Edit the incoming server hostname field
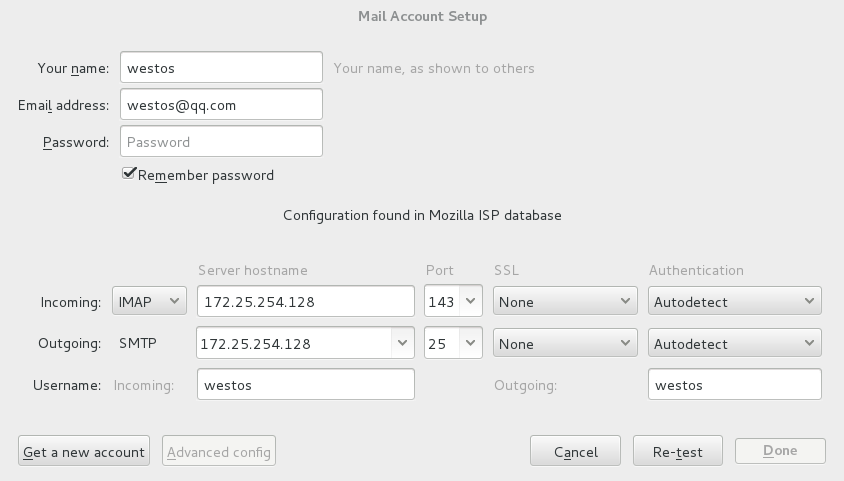This screenshot has height=481, width=844. pyautogui.click(x=306, y=301)
